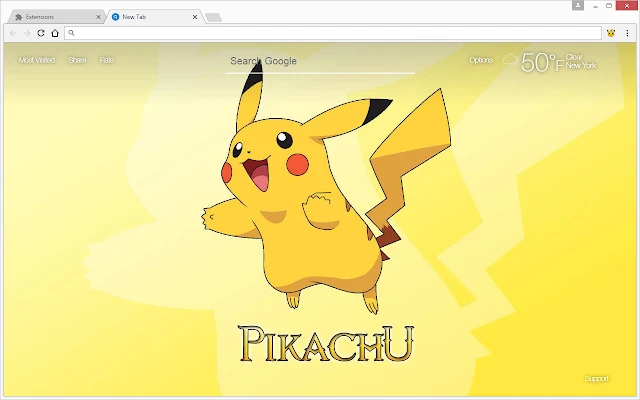640x400 pixels.
Task: Click the New York location text
Action: (x=581, y=65)
